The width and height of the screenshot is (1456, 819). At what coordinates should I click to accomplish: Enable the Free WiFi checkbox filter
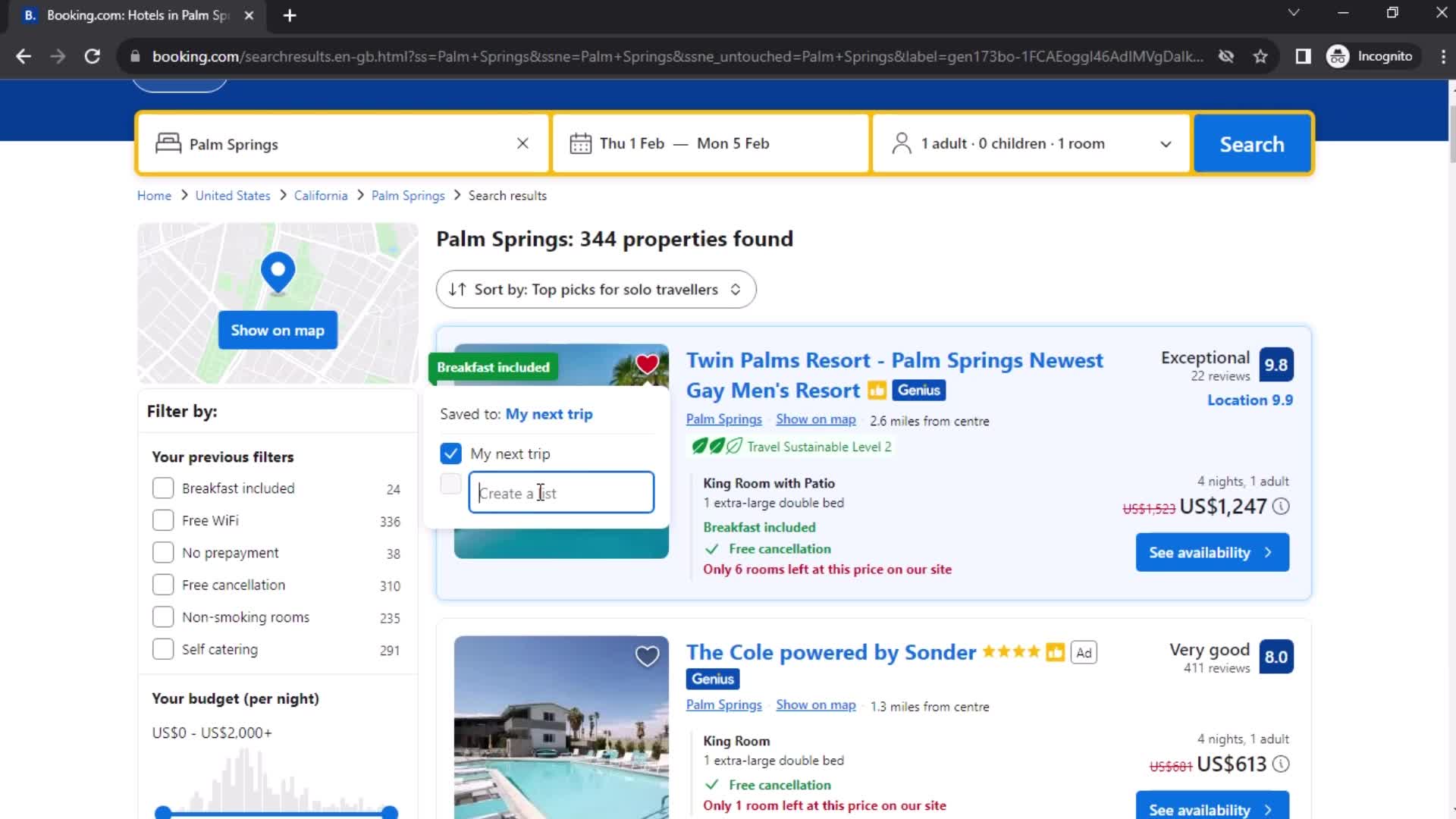[x=163, y=520]
